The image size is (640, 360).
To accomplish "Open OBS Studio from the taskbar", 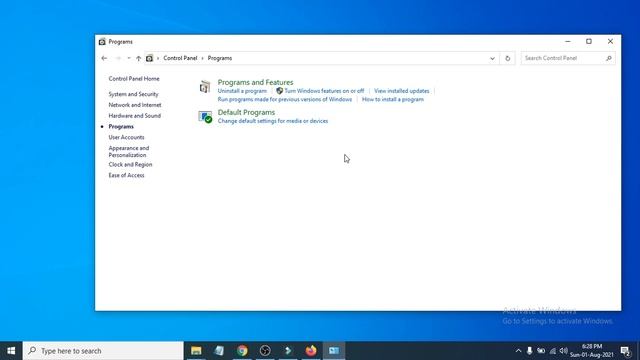I will (x=265, y=351).
